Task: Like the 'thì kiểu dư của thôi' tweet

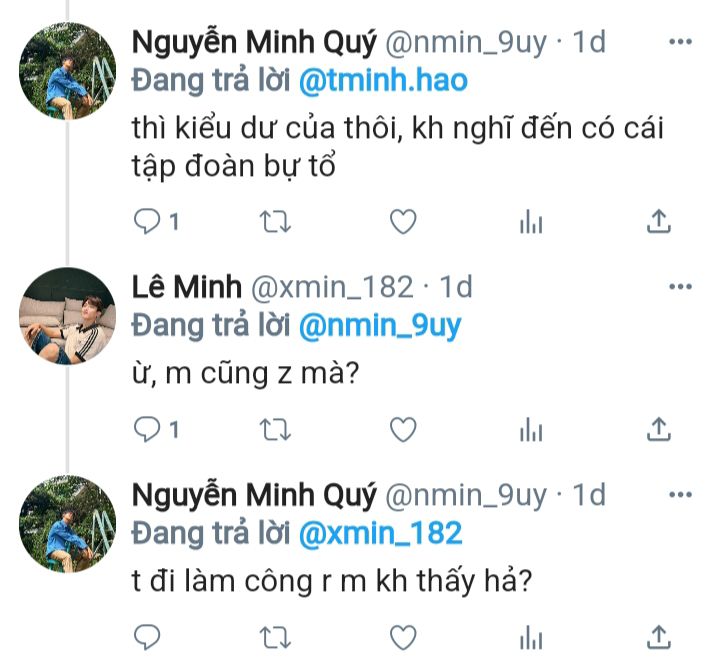Action: click(402, 222)
